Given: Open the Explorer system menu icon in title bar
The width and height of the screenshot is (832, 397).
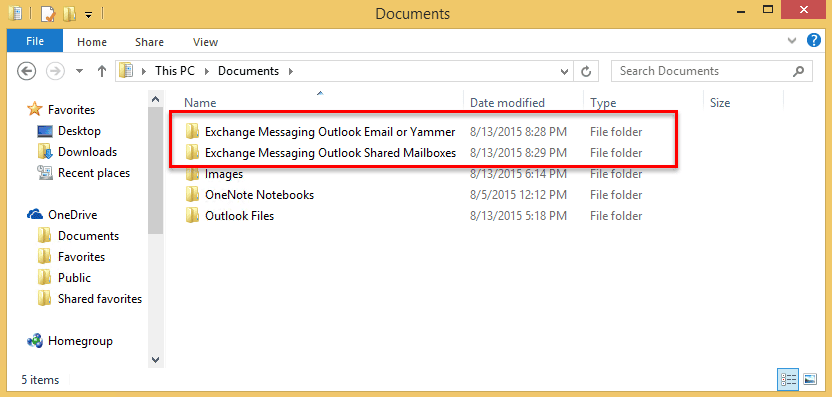Looking at the screenshot, I should tap(16, 13).
